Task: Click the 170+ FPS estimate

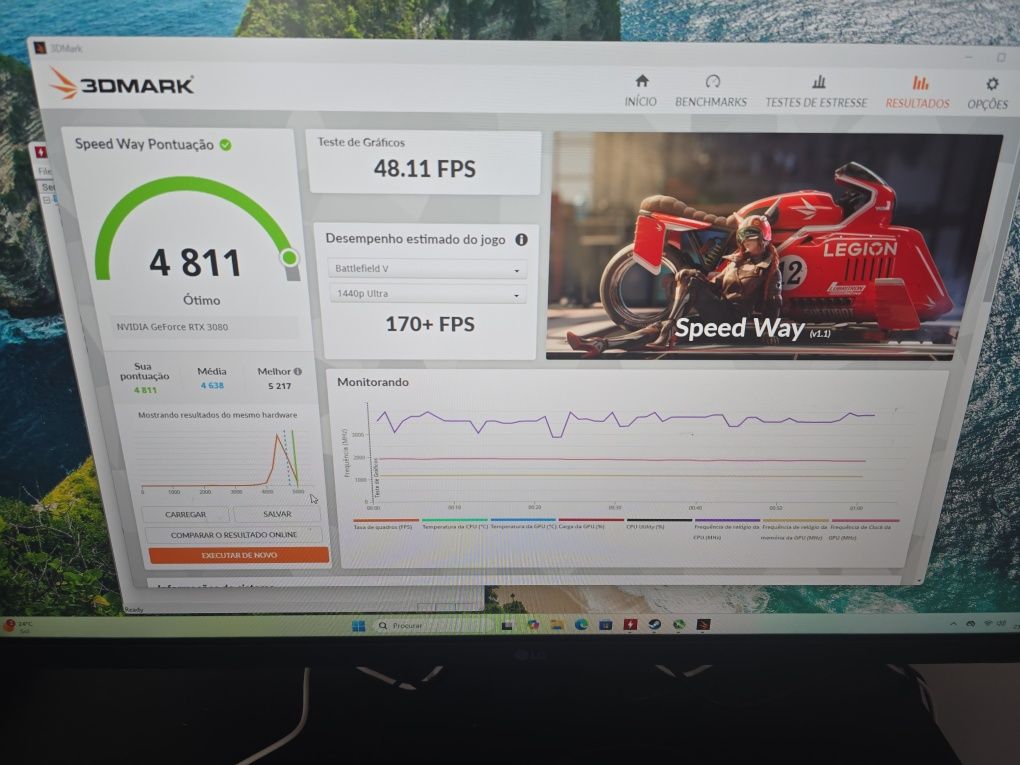Action: (x=430, y=324)
